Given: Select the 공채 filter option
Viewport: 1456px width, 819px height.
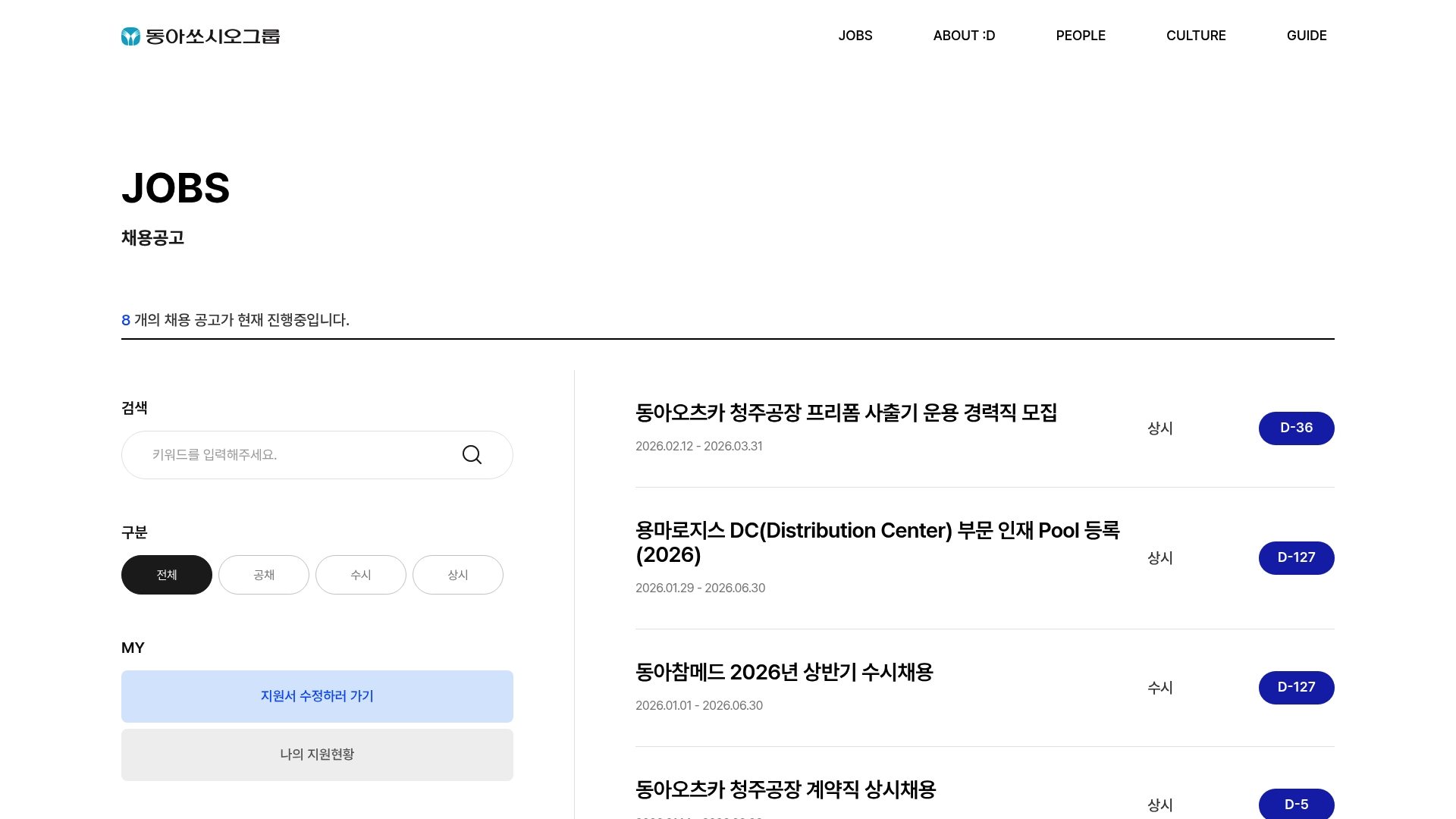Looking at the screenshot, I should point(263,574).
